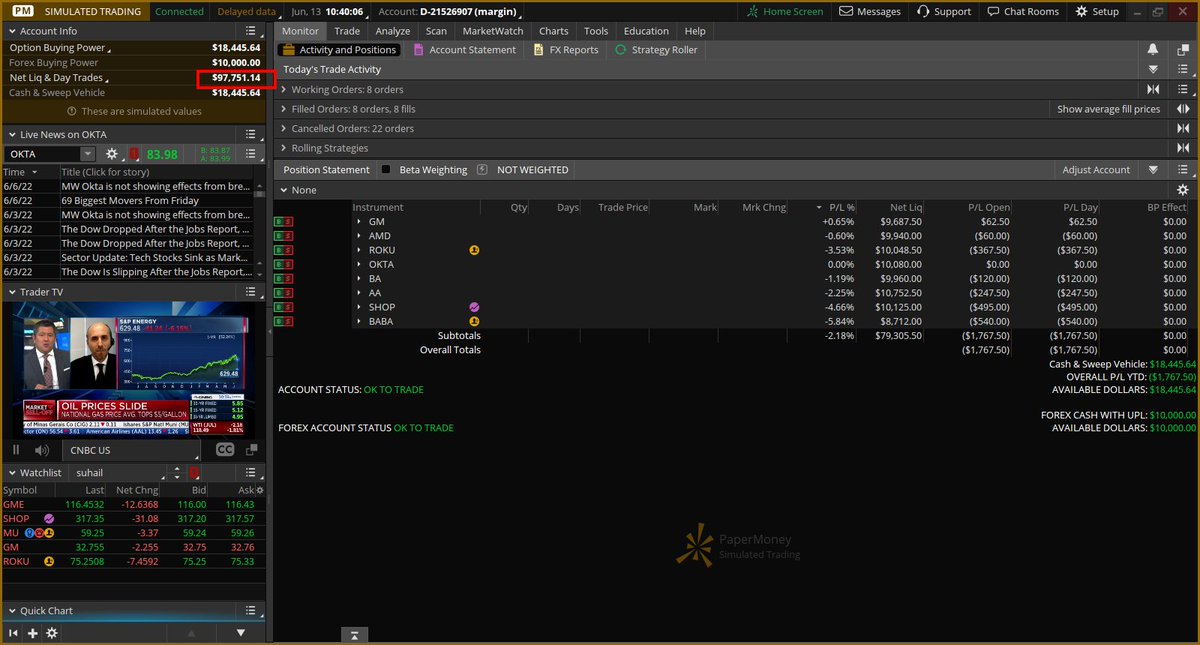Image resolution: width=1200 pixels, height=645 pixels.
Task: Collapse the Account Info panel
Action: pyautogui.click(x=12, y=31)
